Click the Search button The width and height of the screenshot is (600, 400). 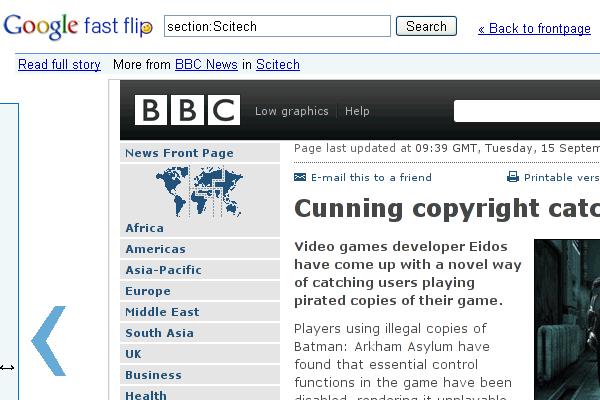pyautogui.click(x=426, y=26)
